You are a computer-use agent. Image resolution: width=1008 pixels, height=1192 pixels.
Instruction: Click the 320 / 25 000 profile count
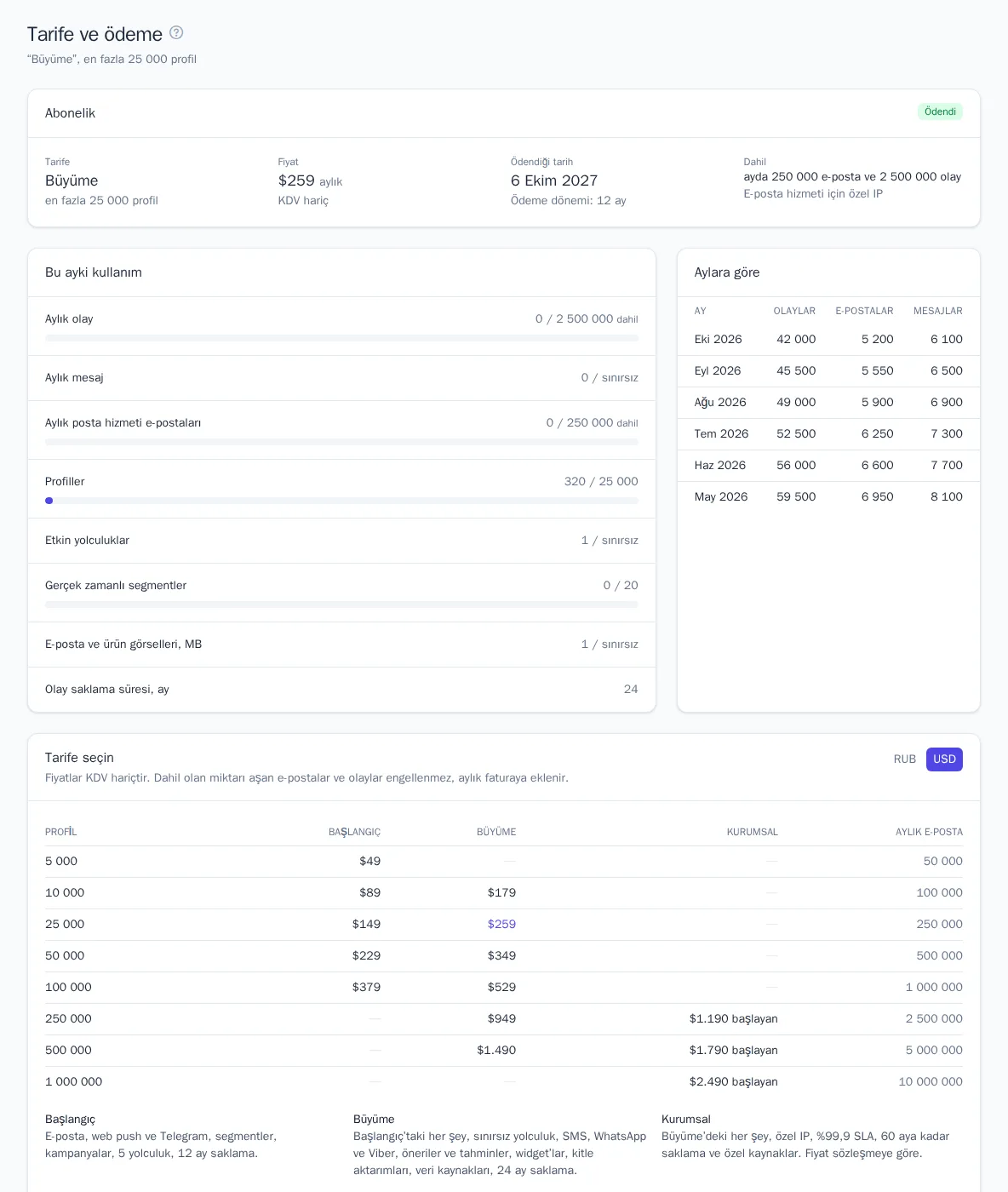(x=601, y=482)
